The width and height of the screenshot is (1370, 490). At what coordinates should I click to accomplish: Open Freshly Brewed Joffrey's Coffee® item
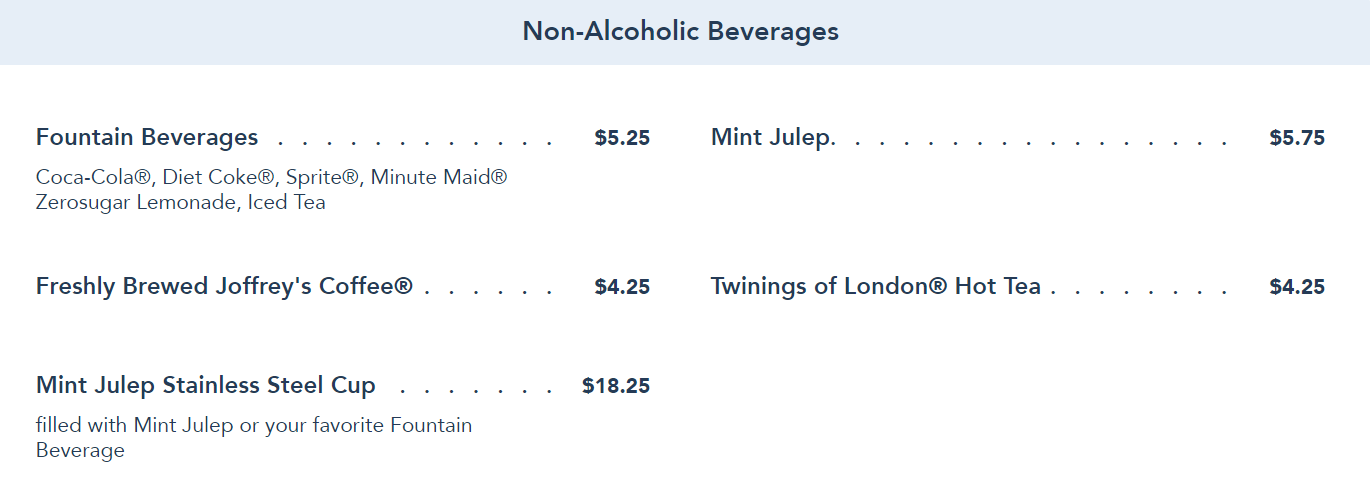(x=224, y=287)
